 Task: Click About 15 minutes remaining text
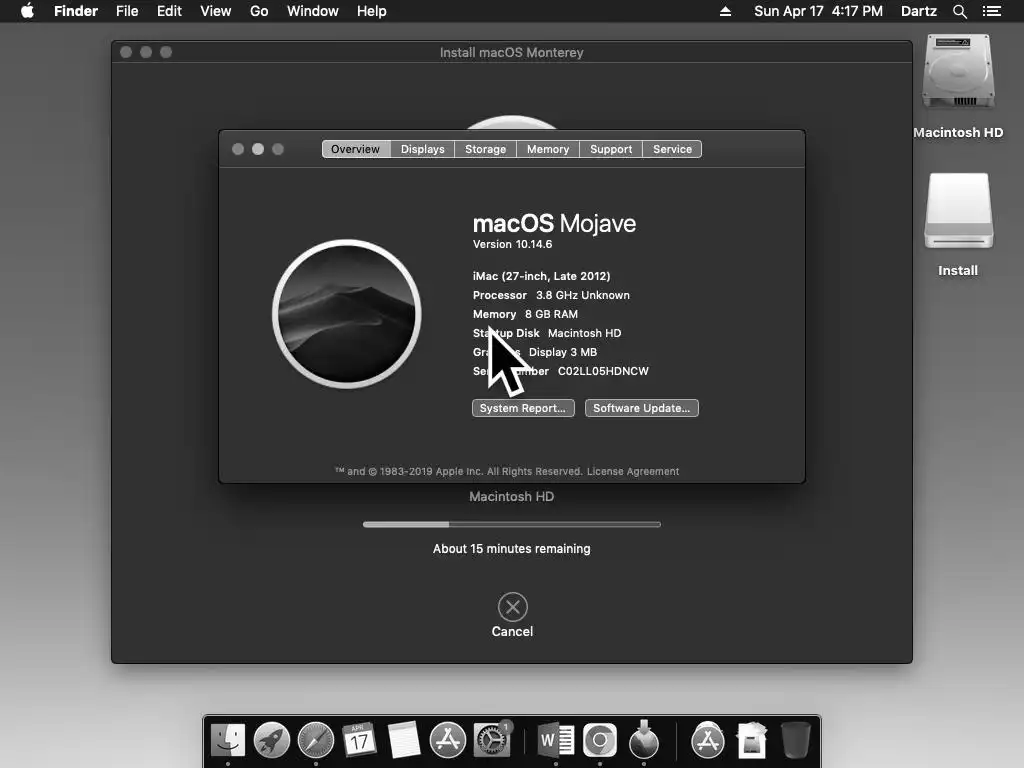pyautogui.click(x=512, y=549)
